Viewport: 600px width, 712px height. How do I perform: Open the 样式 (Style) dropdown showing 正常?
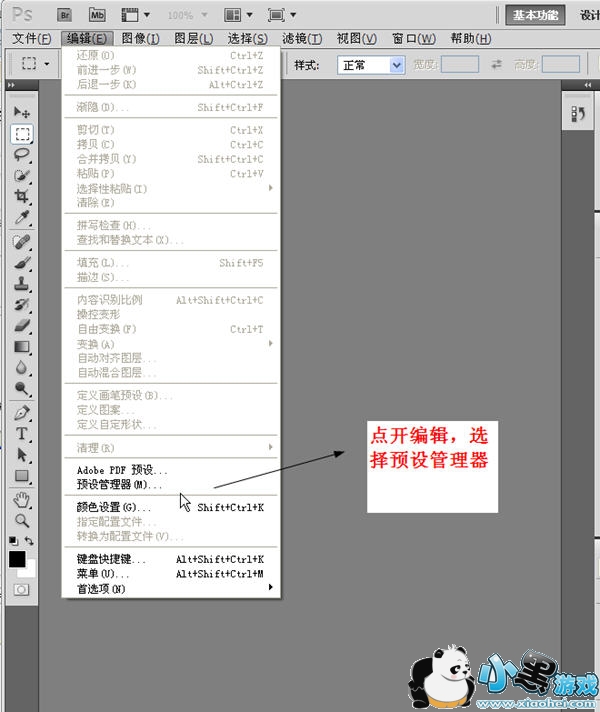371,65
